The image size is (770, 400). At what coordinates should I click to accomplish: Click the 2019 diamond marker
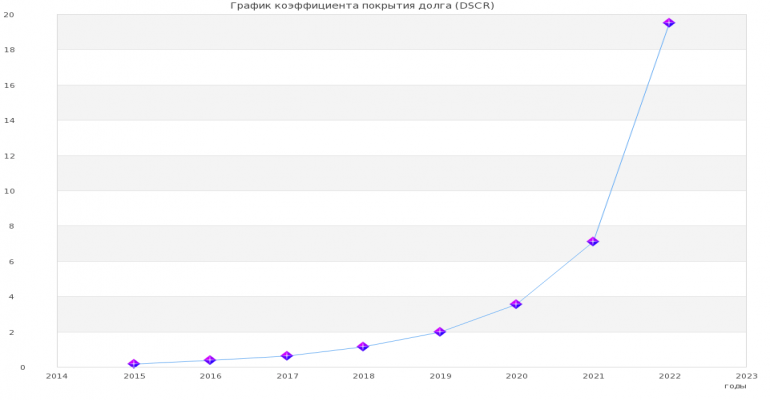click(440, 332)
